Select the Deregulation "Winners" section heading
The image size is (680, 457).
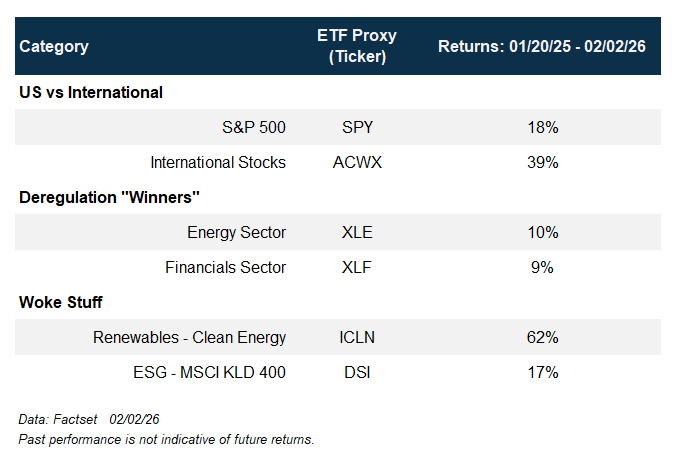pyautogui.click(x=110, y=197)
